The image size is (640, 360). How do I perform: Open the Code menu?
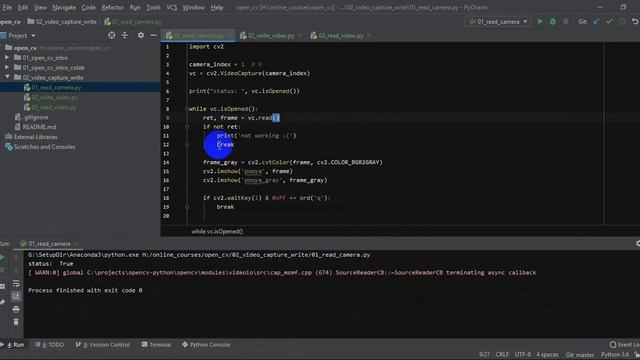[88, 7]
